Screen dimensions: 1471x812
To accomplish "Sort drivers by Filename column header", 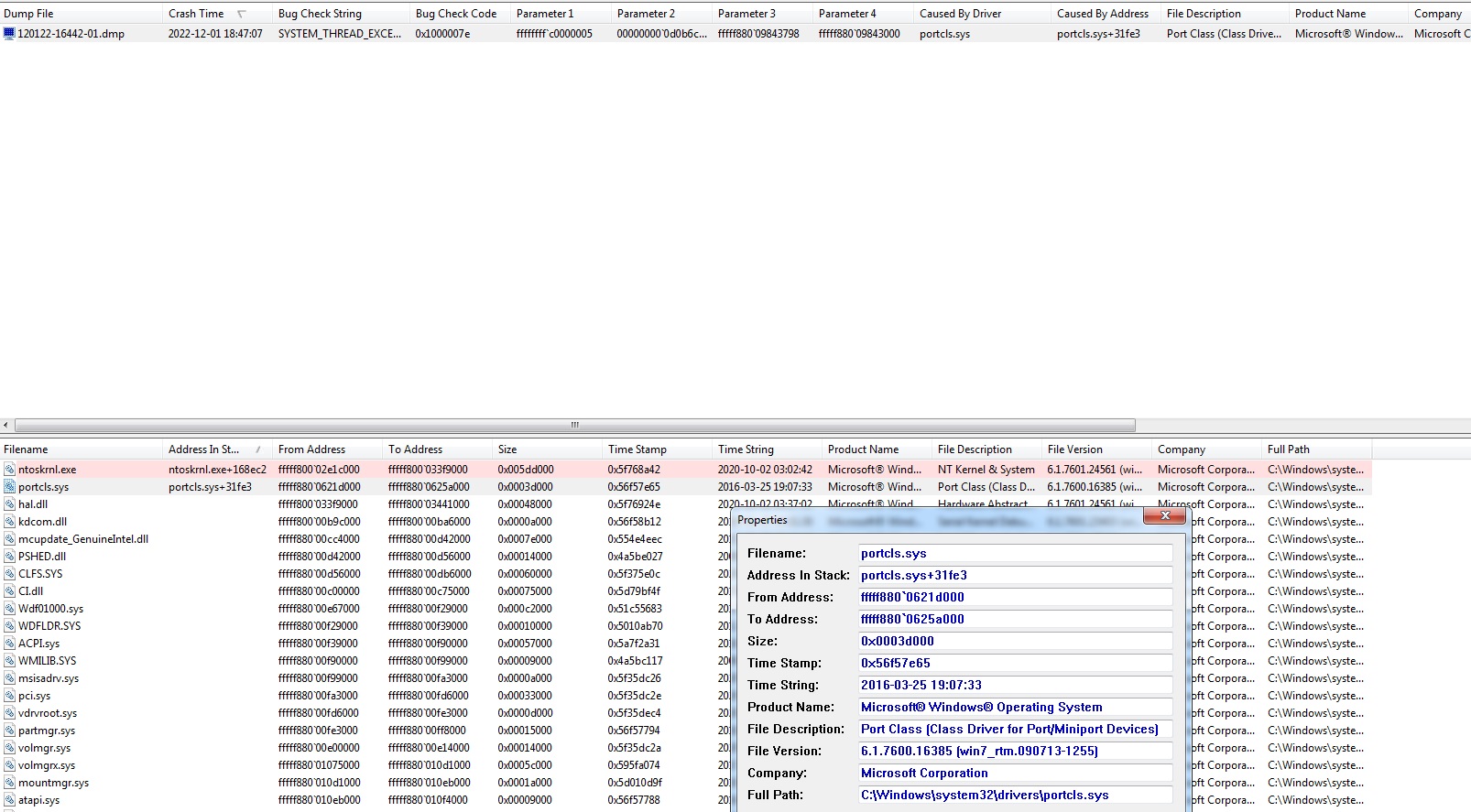I will click(x=82, y=449).
